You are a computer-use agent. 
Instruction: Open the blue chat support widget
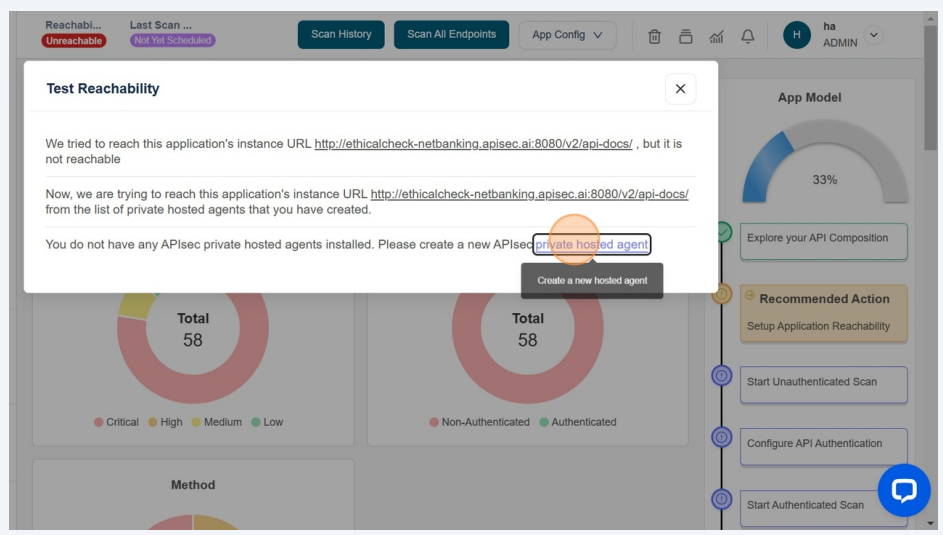pyautogui.click(x=903, y=490)
